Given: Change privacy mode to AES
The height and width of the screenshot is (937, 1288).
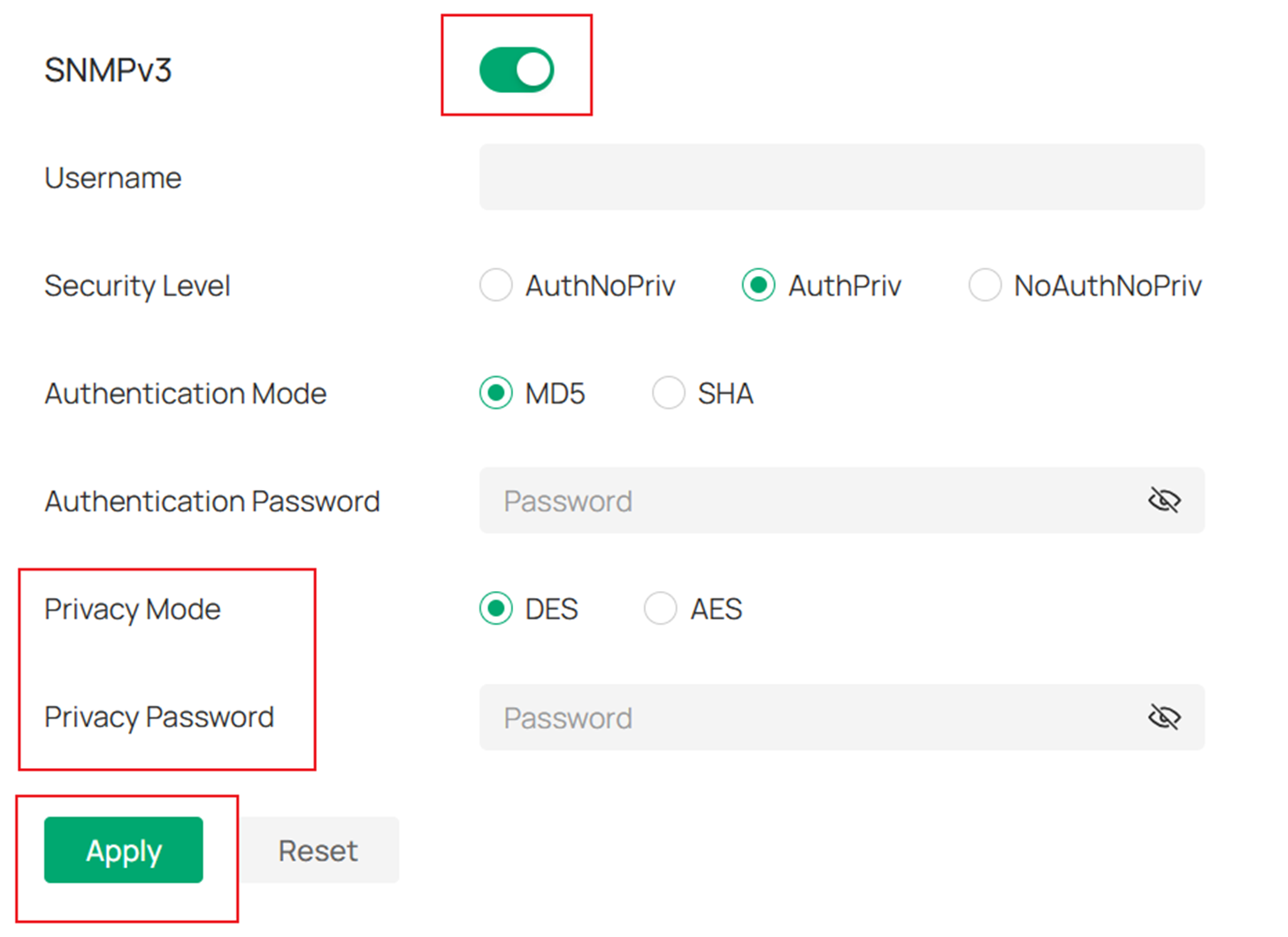Looking at the screenshot, I should (660, 608).
